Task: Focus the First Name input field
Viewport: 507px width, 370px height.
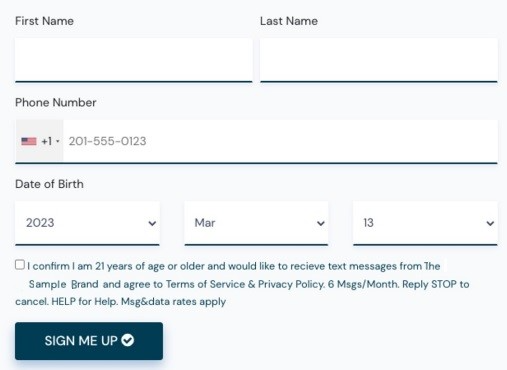Action: [134, 59]
